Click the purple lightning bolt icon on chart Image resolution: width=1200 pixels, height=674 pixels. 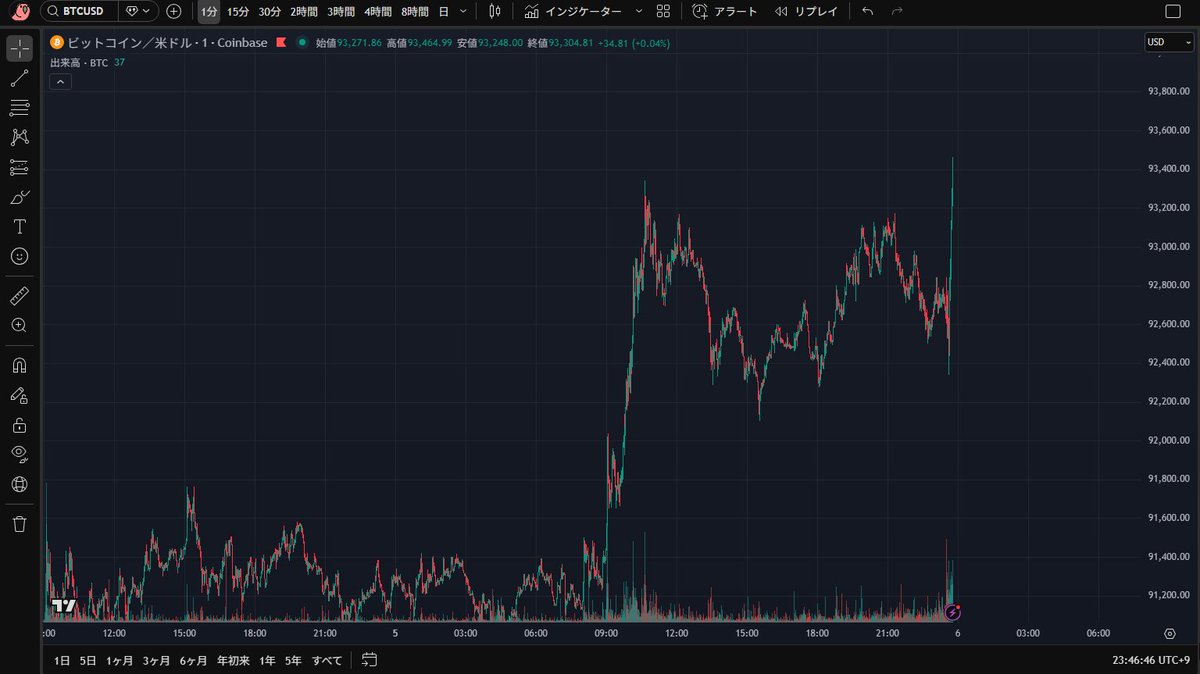pos(953,611)
